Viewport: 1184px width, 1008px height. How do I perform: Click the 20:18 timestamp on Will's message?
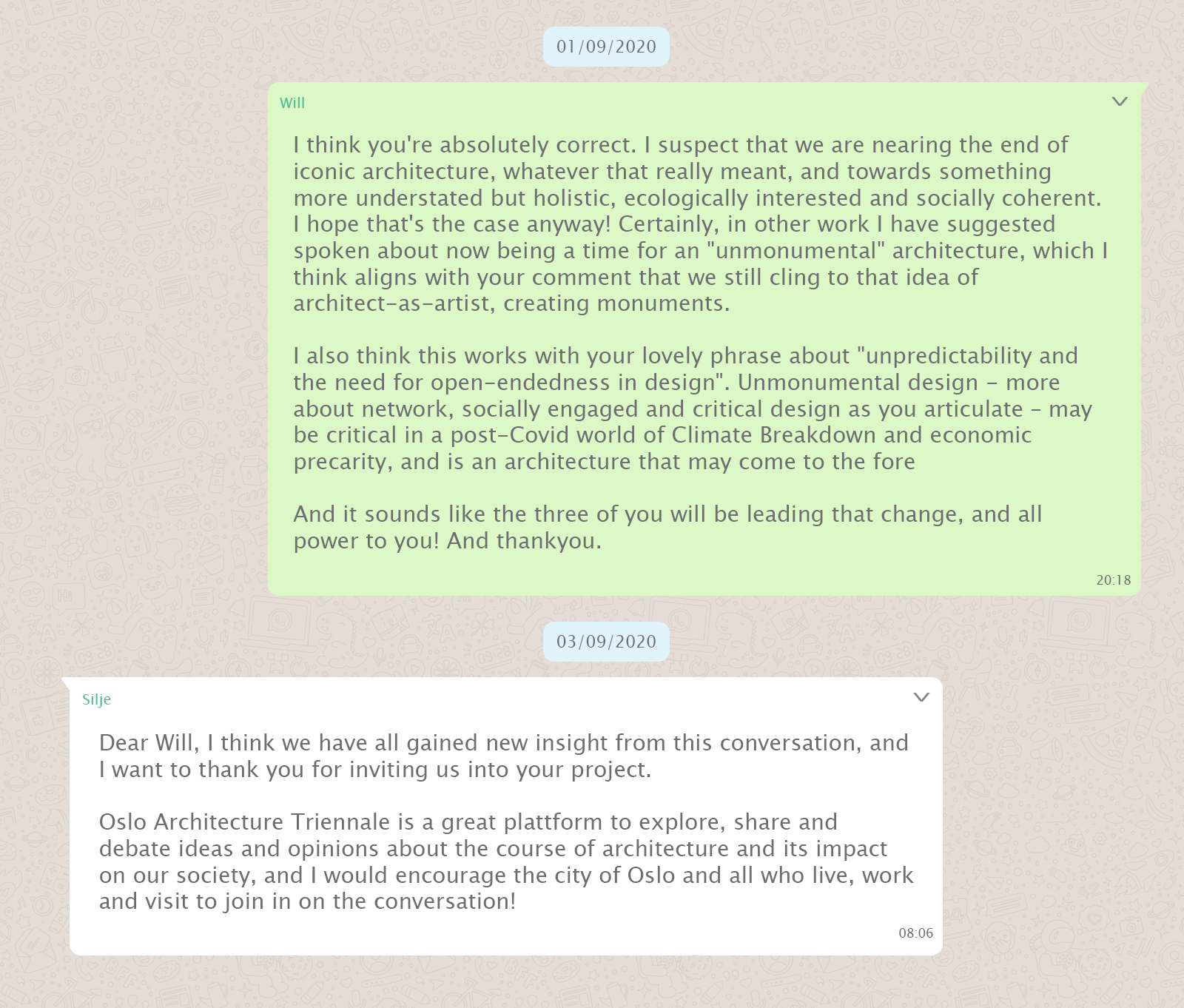(x=1113, y=580)
